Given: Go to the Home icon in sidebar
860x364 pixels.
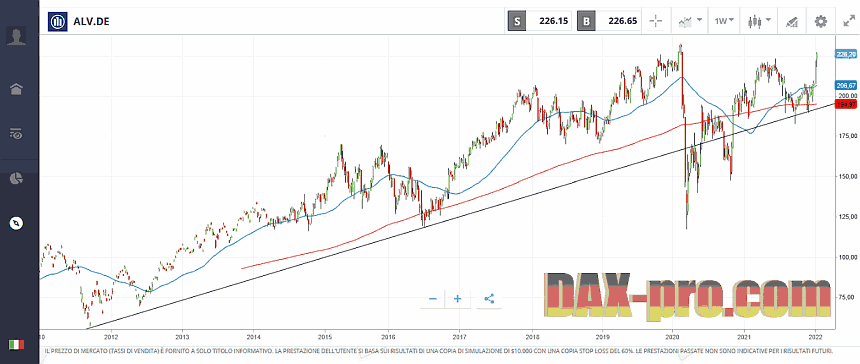Looking at the screenshot, I should [x=16, y=89].
